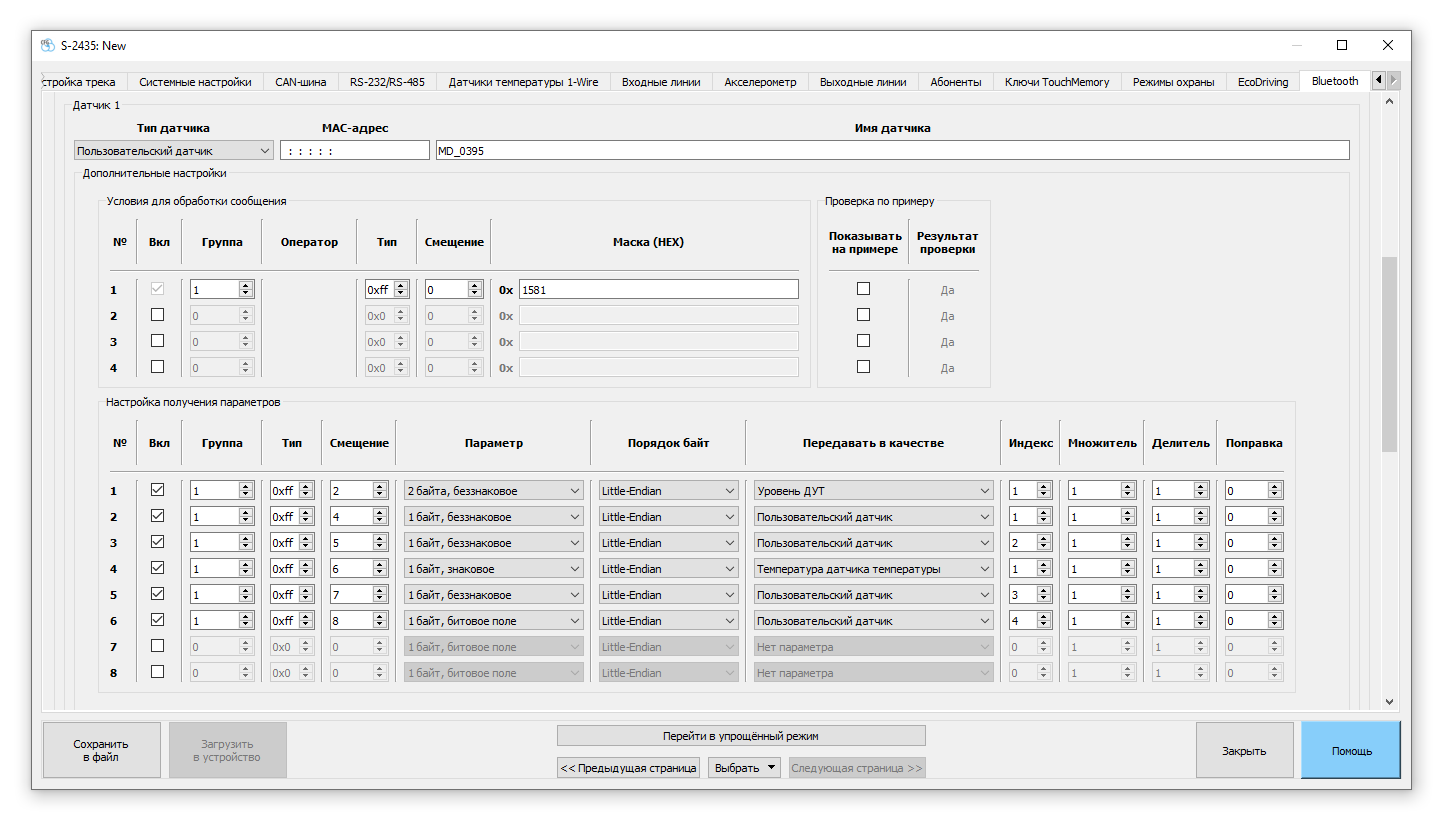Viewport: 1440px width, 817px height.
Task: Click Сохранить в файл button
Action: [x=101, y=750]
